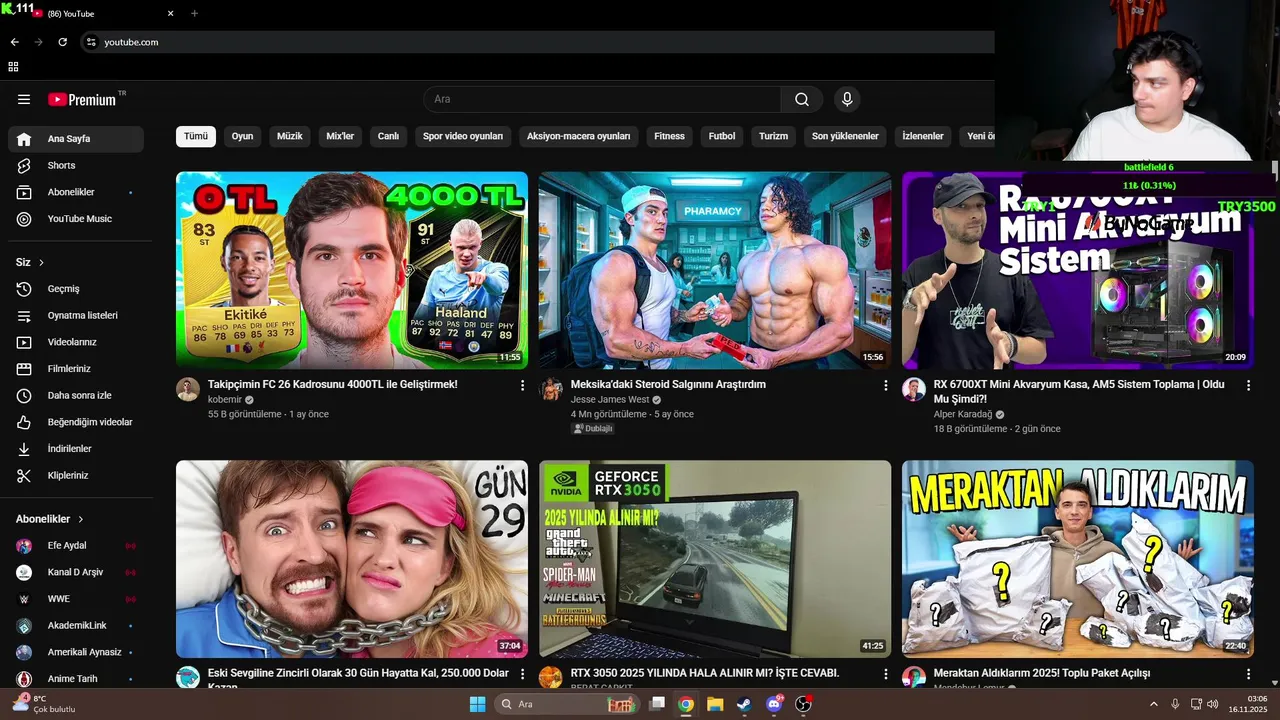This screenshot has width=1280, height=720.
Task: Open Abonelikler feed in the sidebar
Action: 76,192
